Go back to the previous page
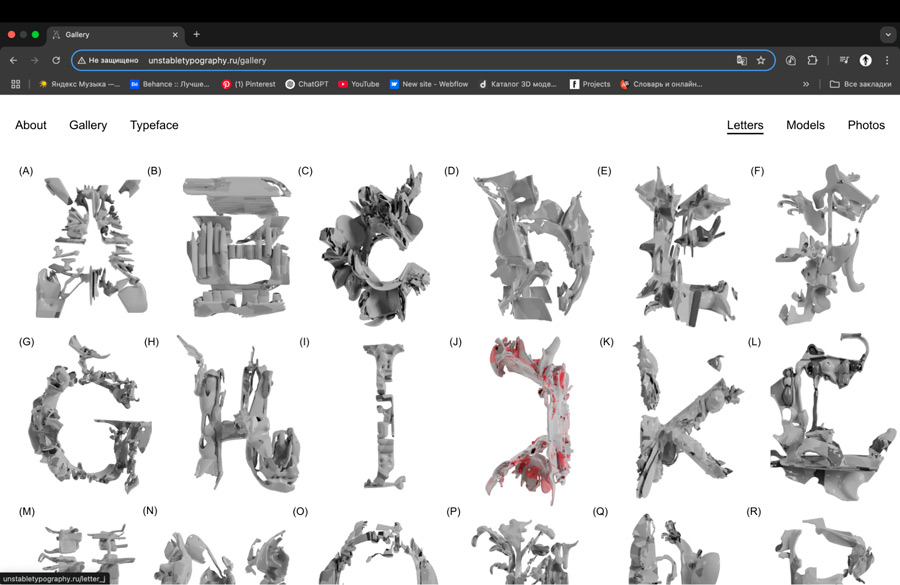Screen dimensions: 900x585 (14, 60)
